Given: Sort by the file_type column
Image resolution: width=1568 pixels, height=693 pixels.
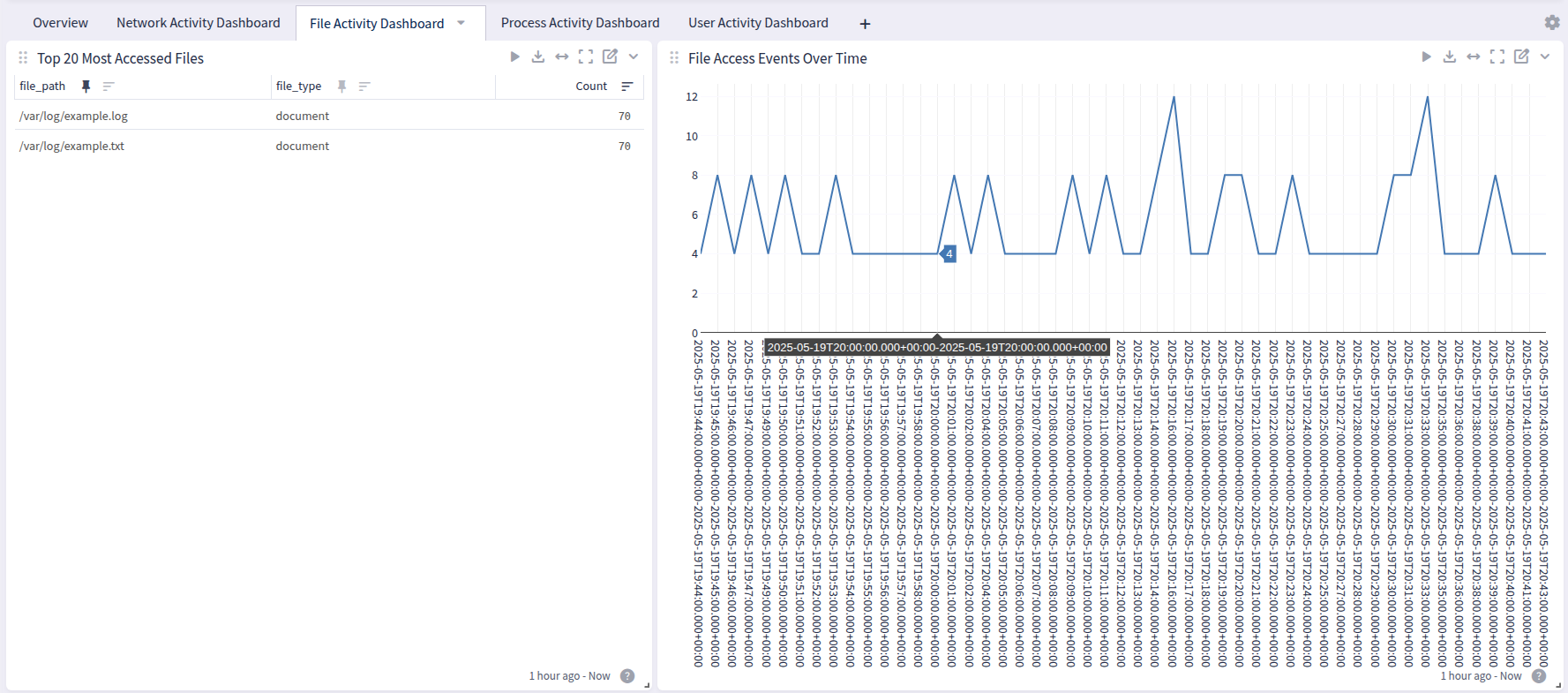Looking at the screenshot, I should (x=364, y=87).
